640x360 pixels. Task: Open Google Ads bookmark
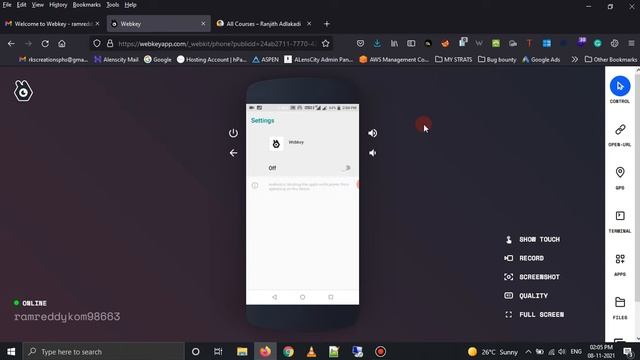click(541, 59)
